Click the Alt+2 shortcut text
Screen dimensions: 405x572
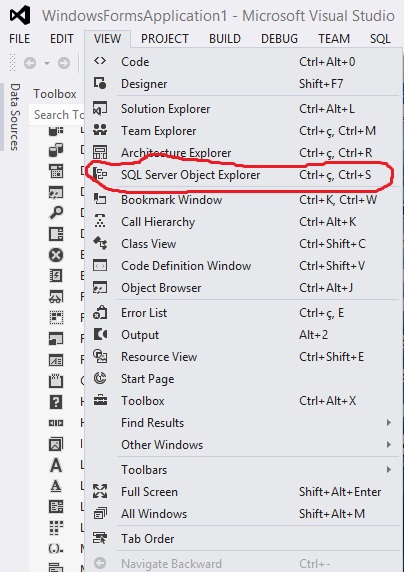click(x=313, y=335)
